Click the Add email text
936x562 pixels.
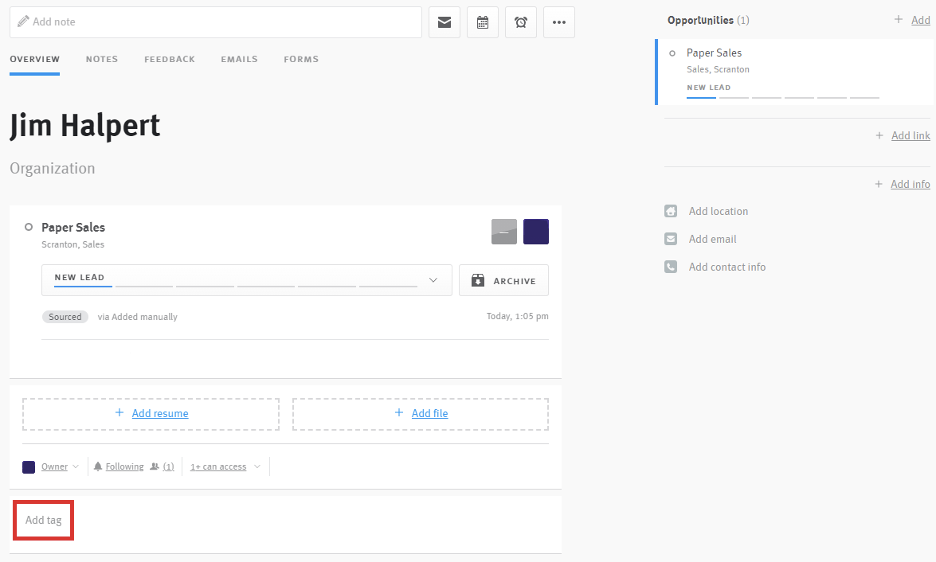pyautogui.click(x=713, y=239)
